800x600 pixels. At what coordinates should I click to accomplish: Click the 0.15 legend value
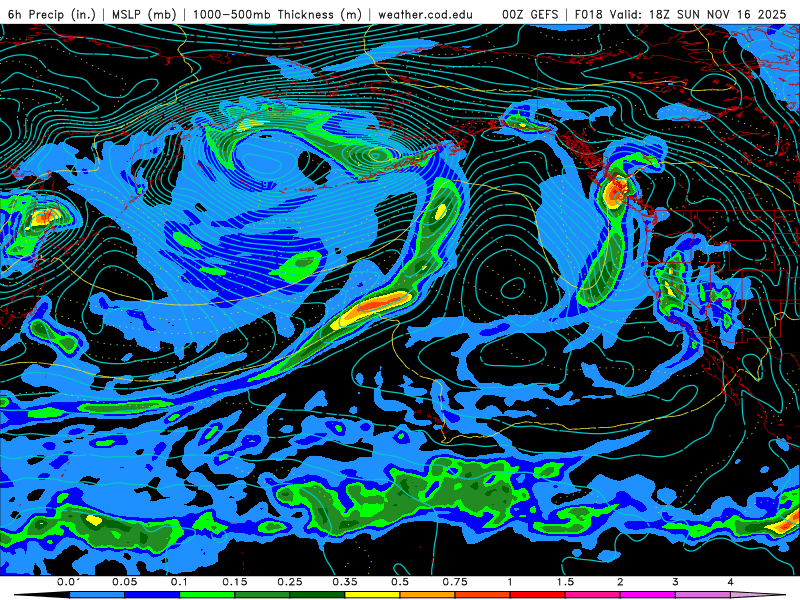click(235, 582)
